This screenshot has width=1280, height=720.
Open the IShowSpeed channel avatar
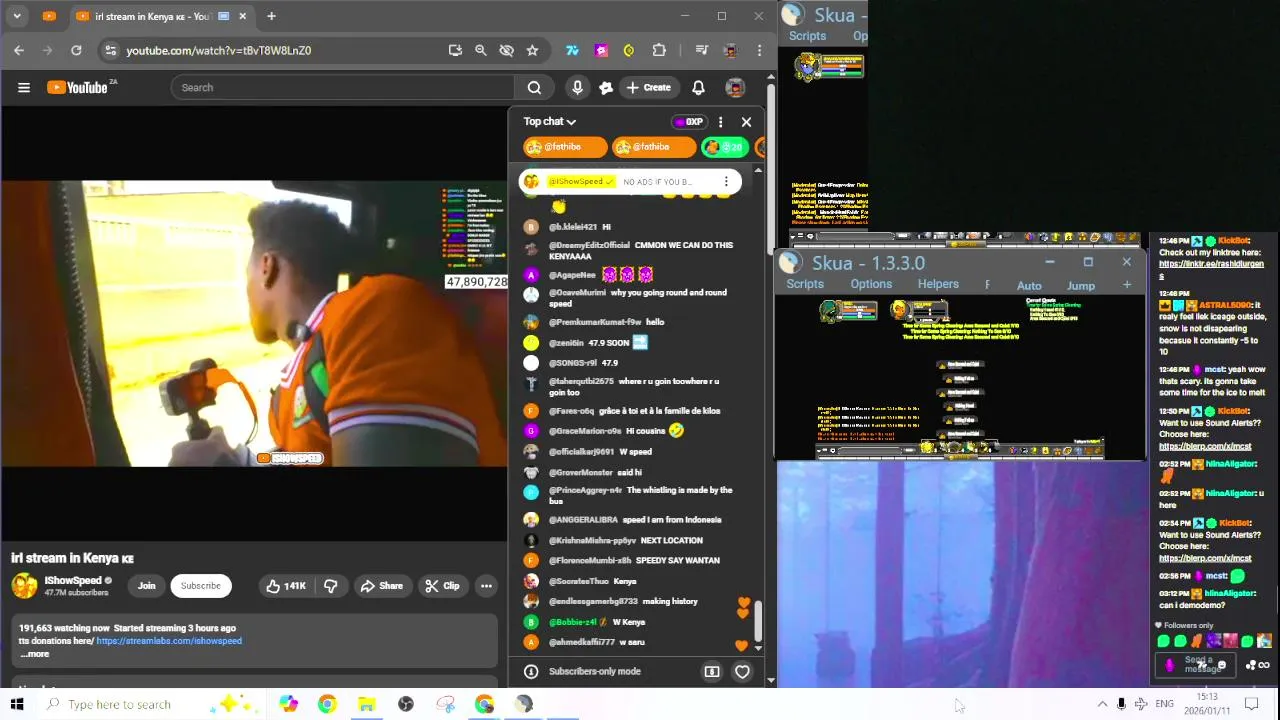(x=25, y=586)
